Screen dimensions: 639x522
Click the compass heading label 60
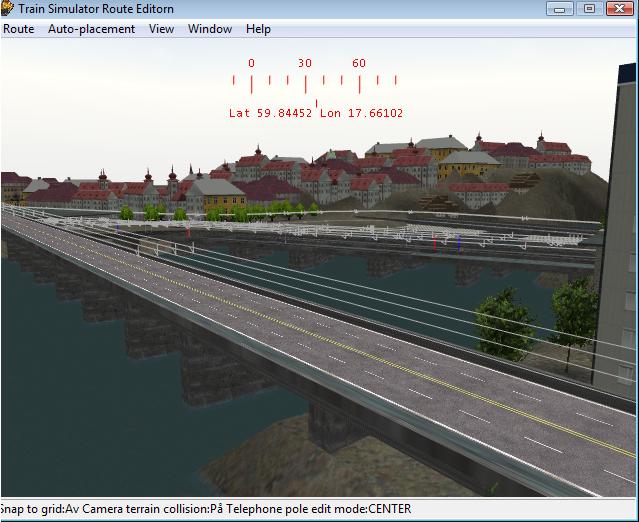point(359,63)
